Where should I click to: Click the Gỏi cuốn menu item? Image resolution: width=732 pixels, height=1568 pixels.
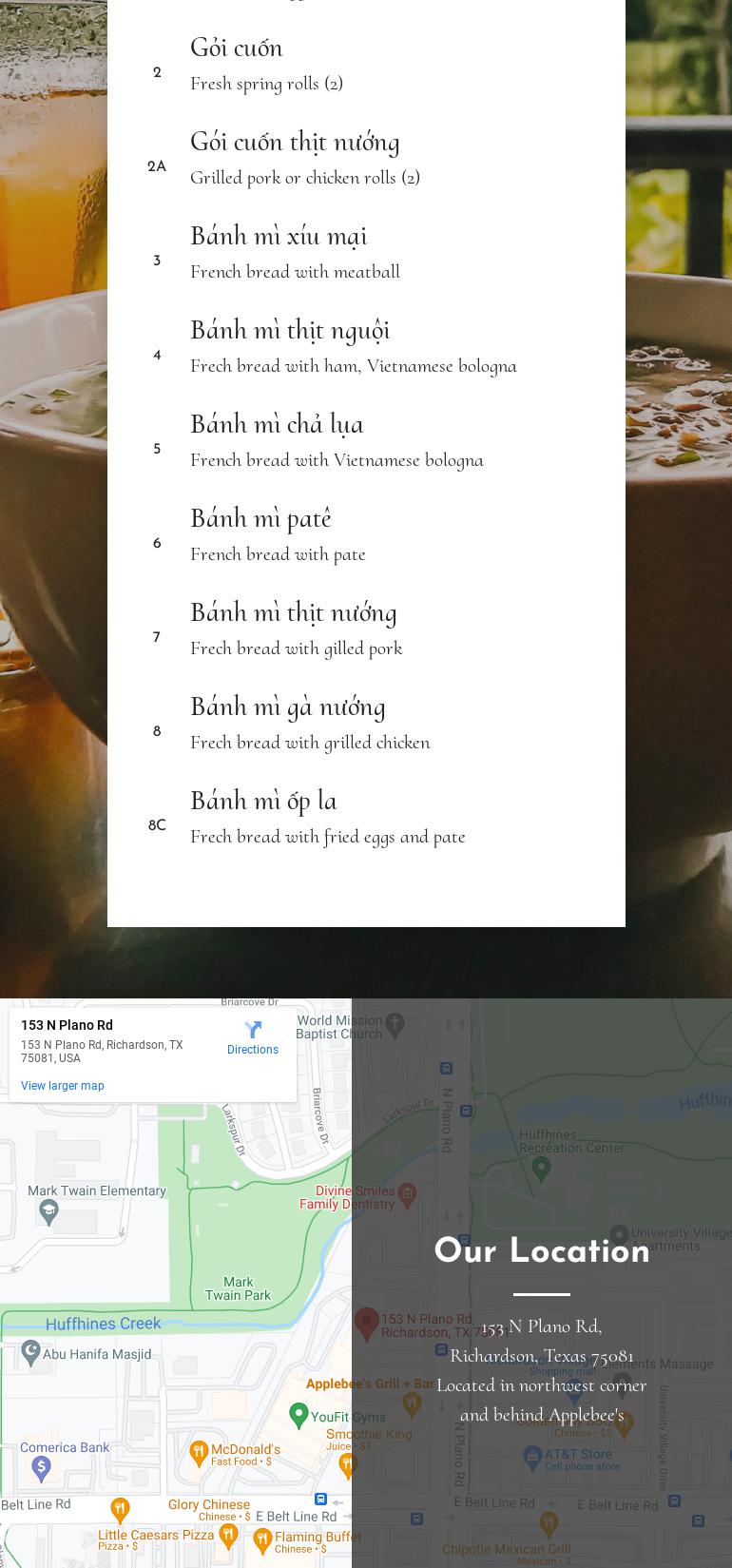(237, 48)
